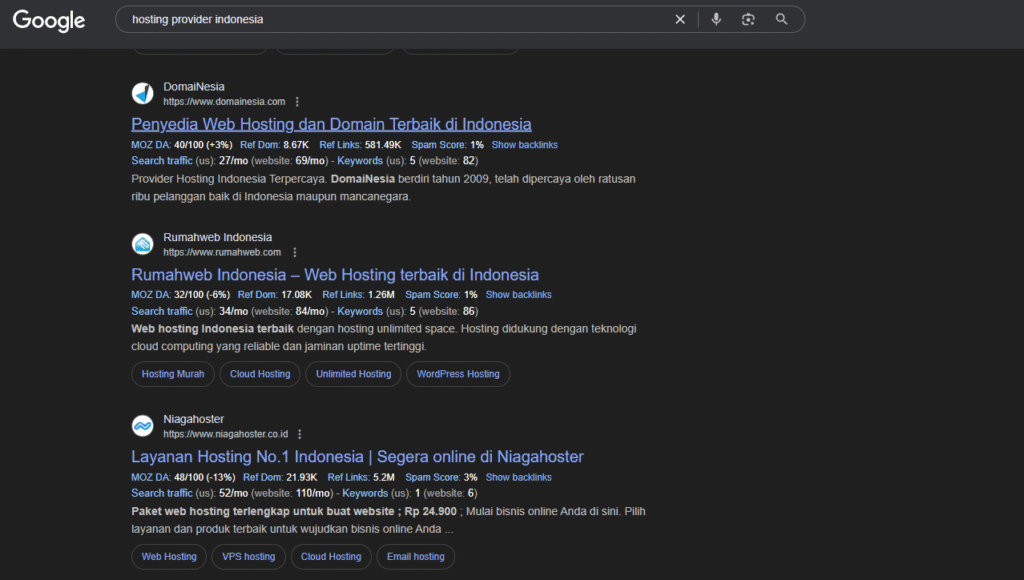The image size is (1024, 580).
Task: Select the Hosting Murah sitelink chip
Action: (x=173, y=374)
